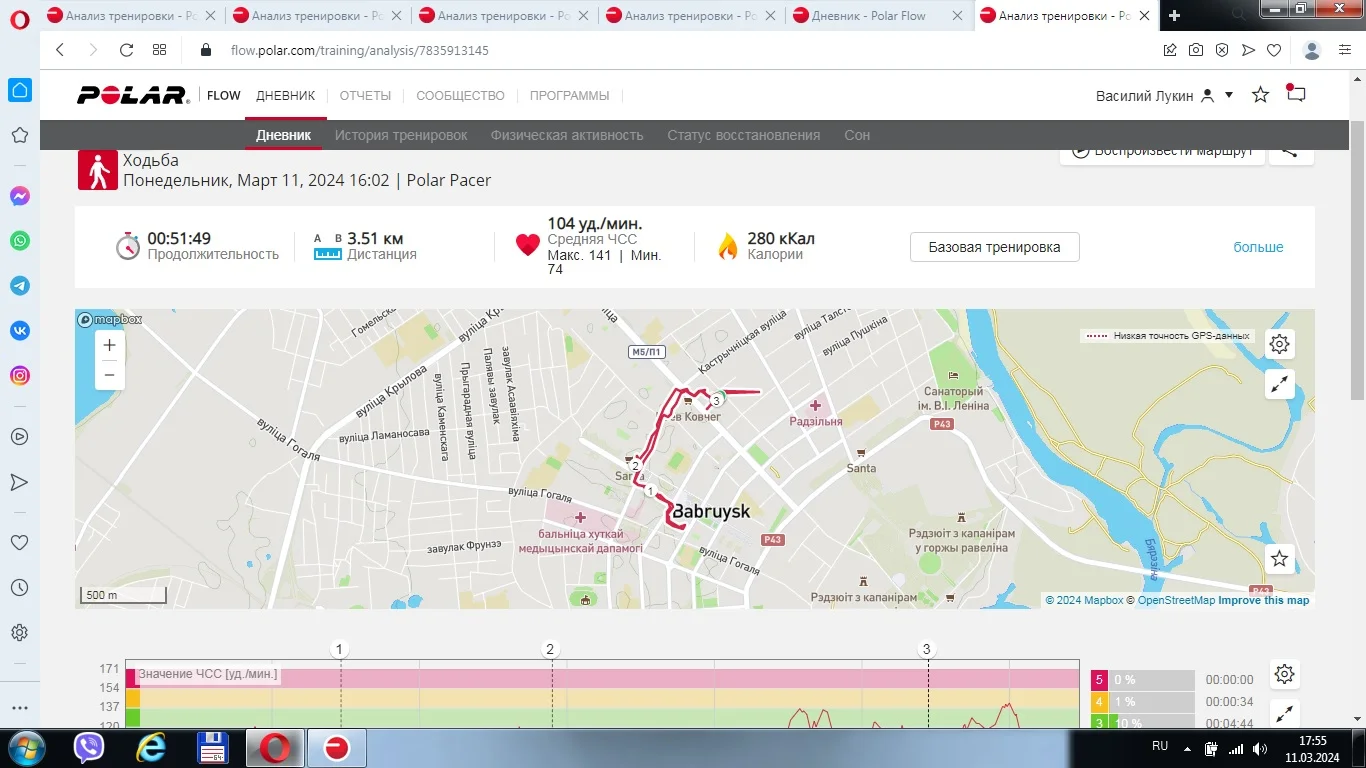The height and width of the screenshot is (768, 1366).
Task: Open Opera profile avatar icon
Action: (1313, 50)
